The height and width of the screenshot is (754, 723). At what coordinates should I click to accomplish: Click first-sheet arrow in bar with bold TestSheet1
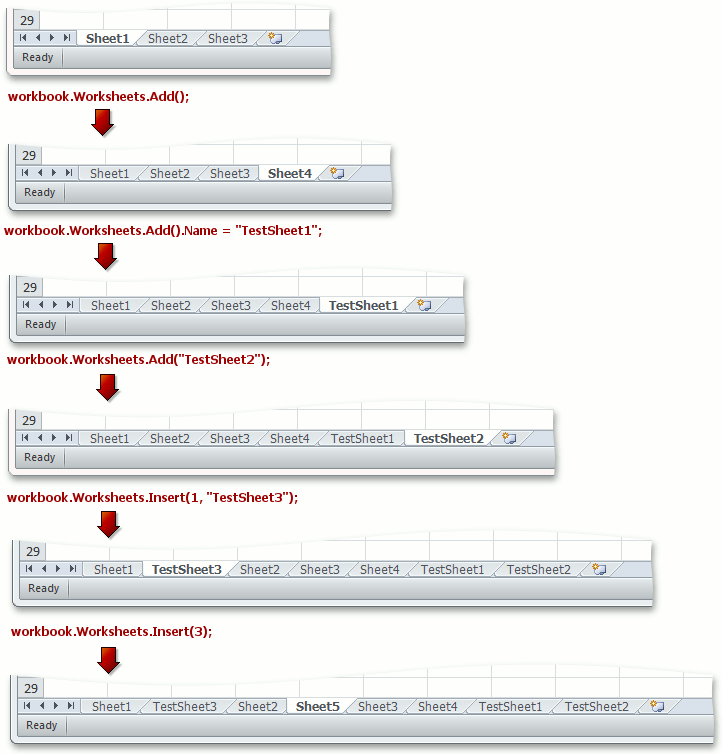[x=26, y=304]
